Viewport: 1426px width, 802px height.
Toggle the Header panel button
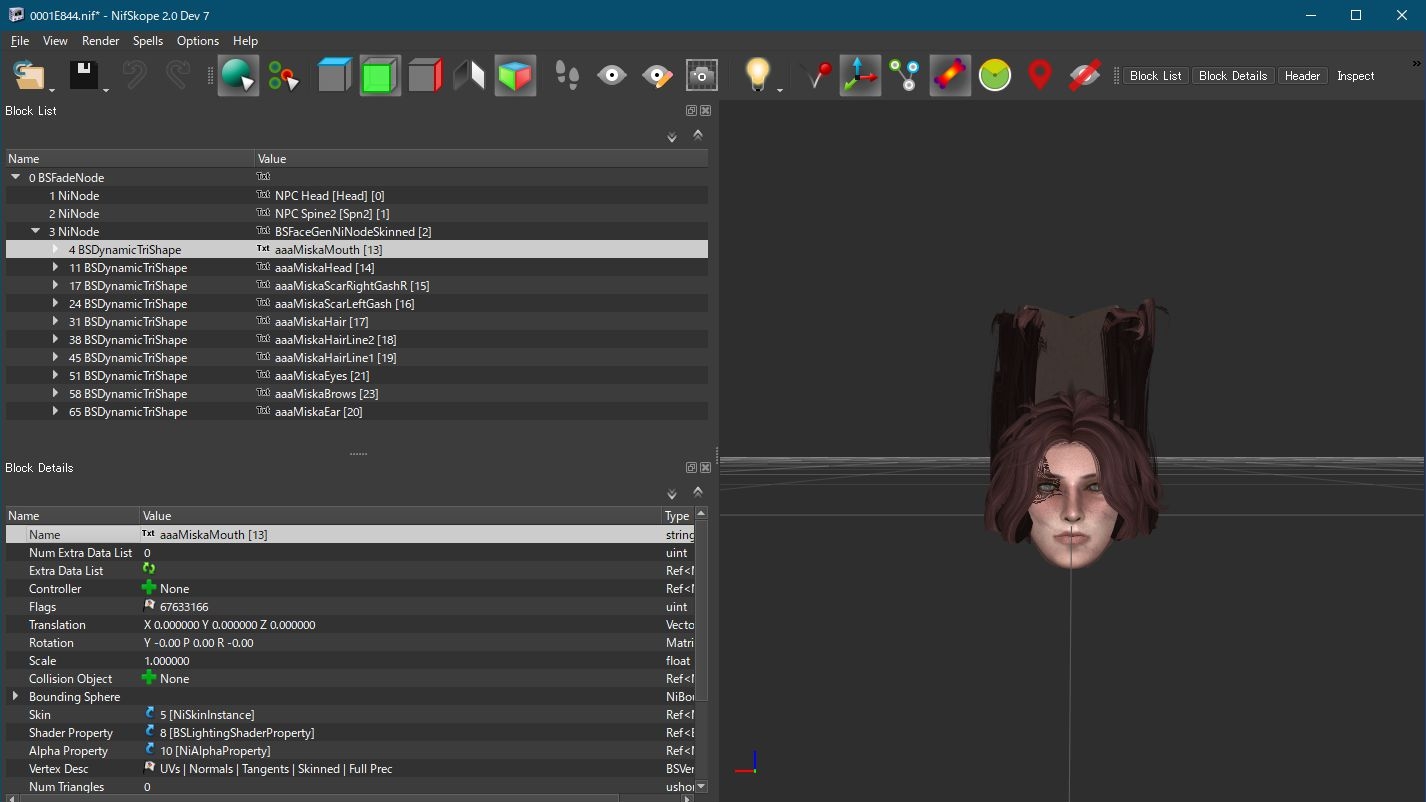pyautogui.click(x=1301, y=76)
